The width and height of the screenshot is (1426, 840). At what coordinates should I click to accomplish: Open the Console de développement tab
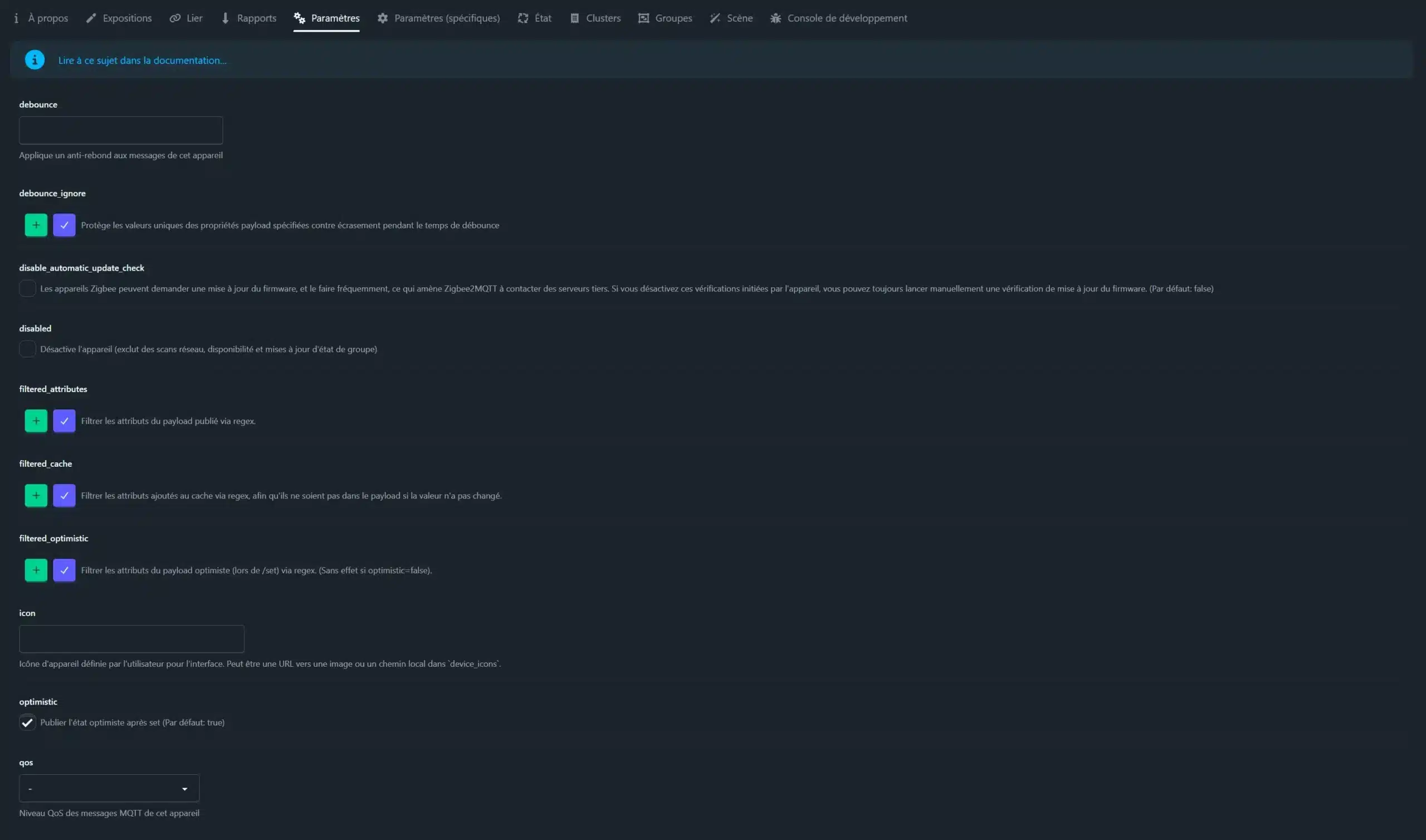[x=839, y=18]
